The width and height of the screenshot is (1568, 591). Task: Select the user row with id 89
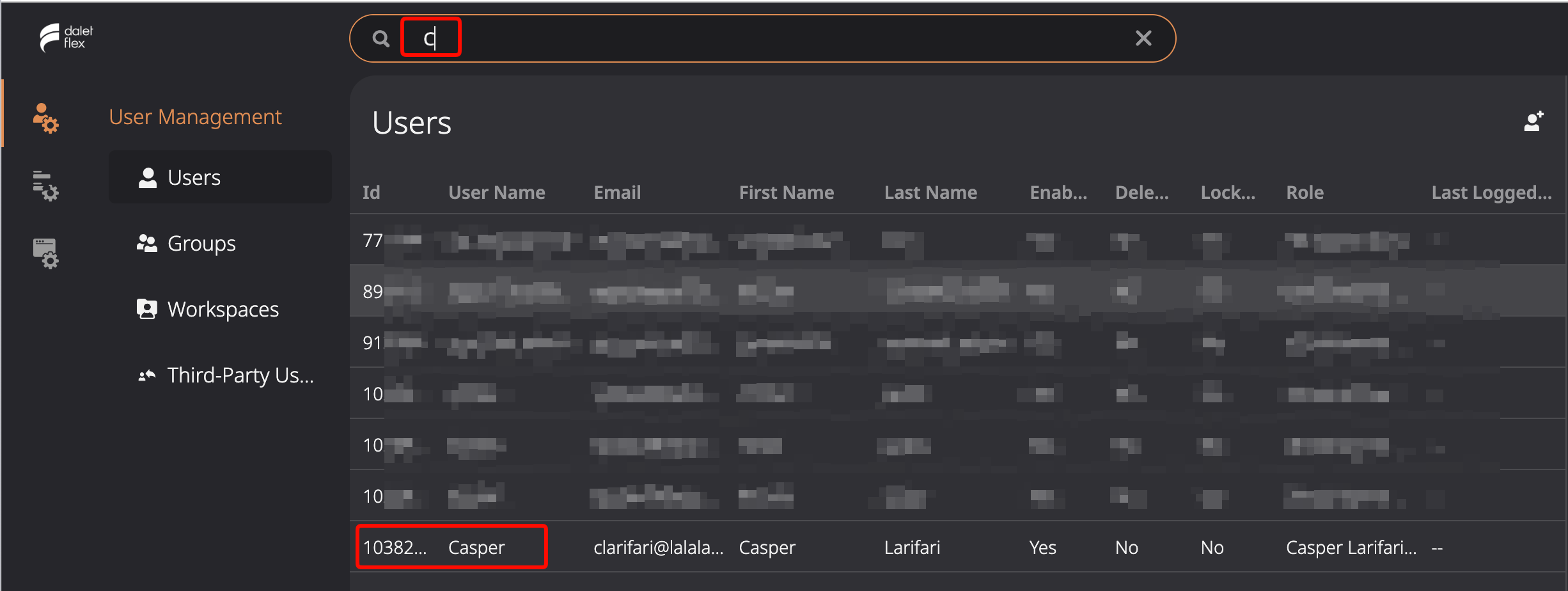958,291
